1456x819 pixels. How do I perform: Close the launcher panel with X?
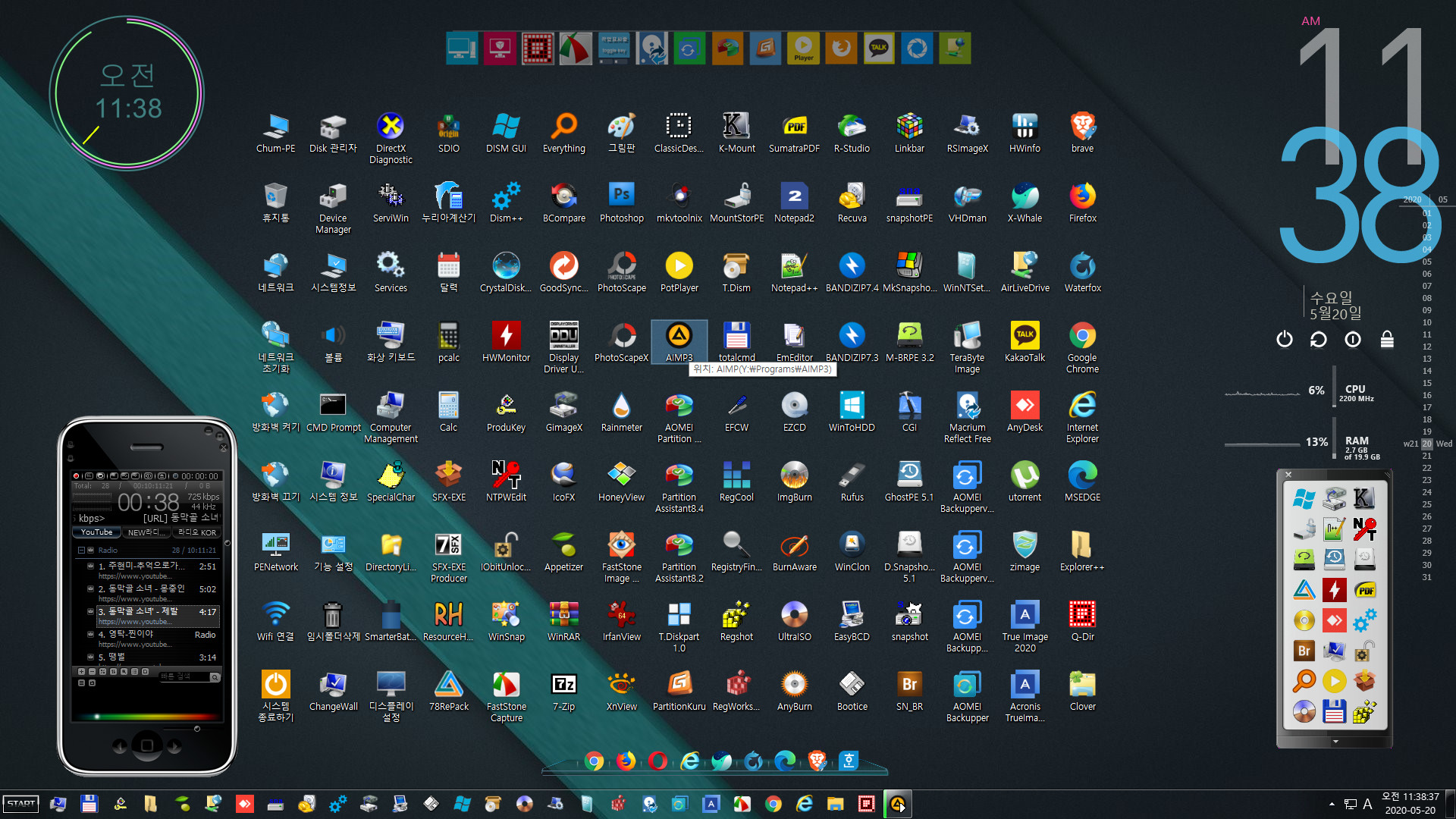[1288, 475]
